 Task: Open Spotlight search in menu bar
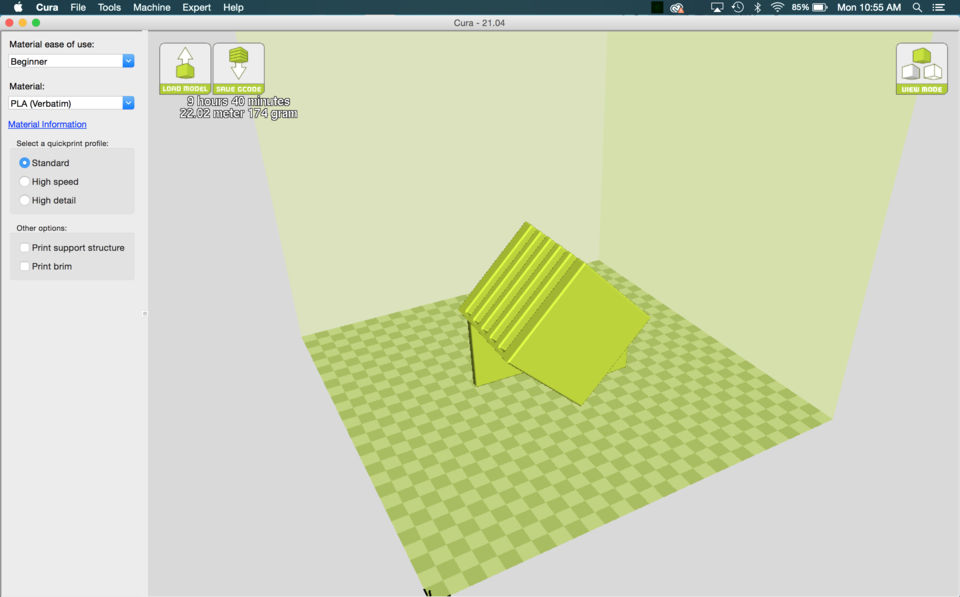point(916,7)
